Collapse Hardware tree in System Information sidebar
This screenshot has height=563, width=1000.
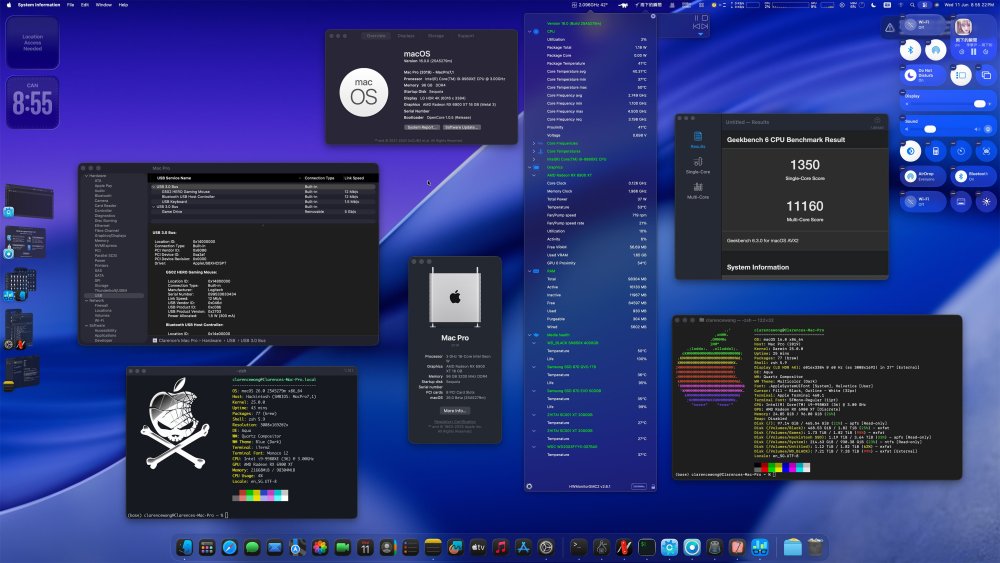[87, 175]
